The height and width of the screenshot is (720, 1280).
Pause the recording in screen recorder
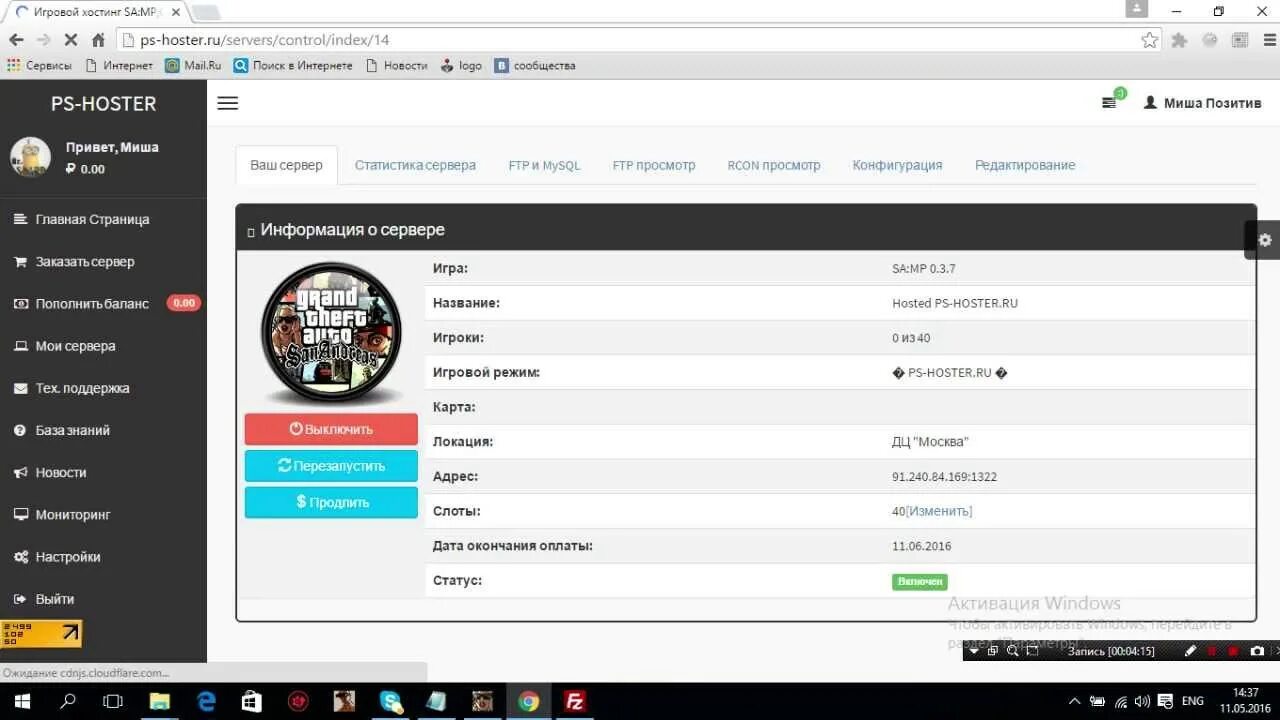click(x=1212, y=651)
